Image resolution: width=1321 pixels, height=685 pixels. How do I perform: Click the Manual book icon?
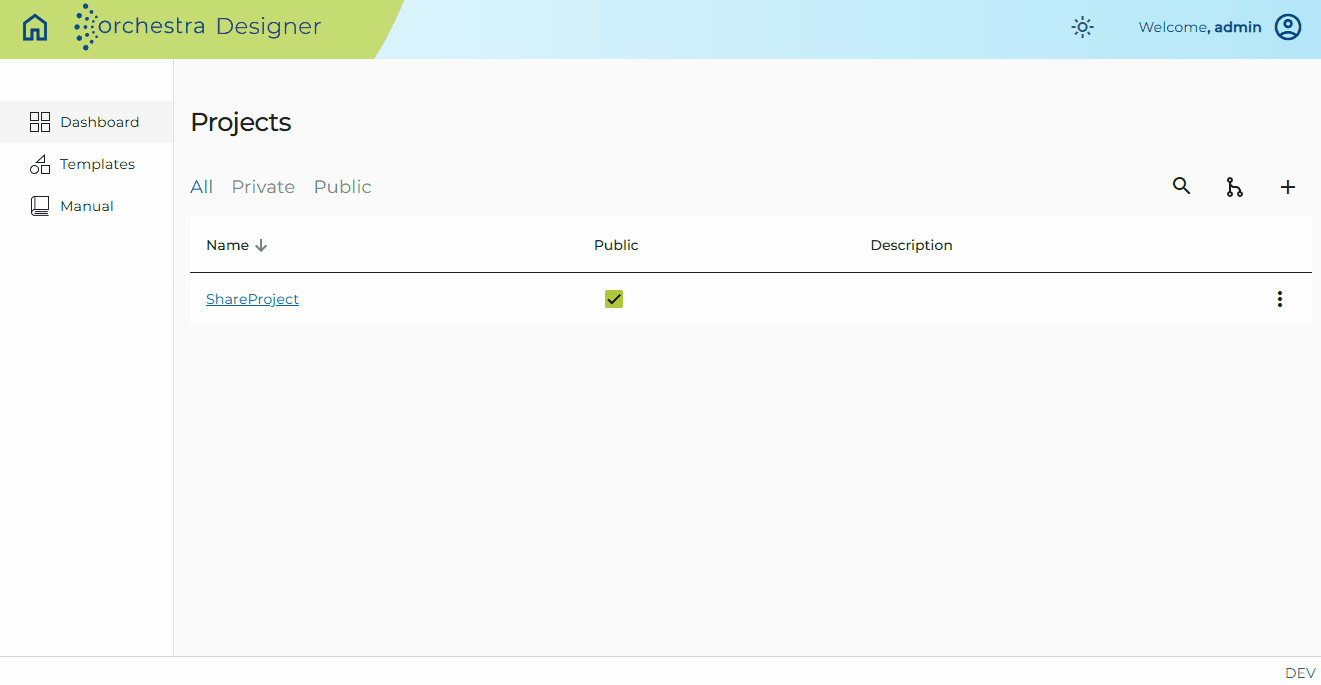click(40, 206)
